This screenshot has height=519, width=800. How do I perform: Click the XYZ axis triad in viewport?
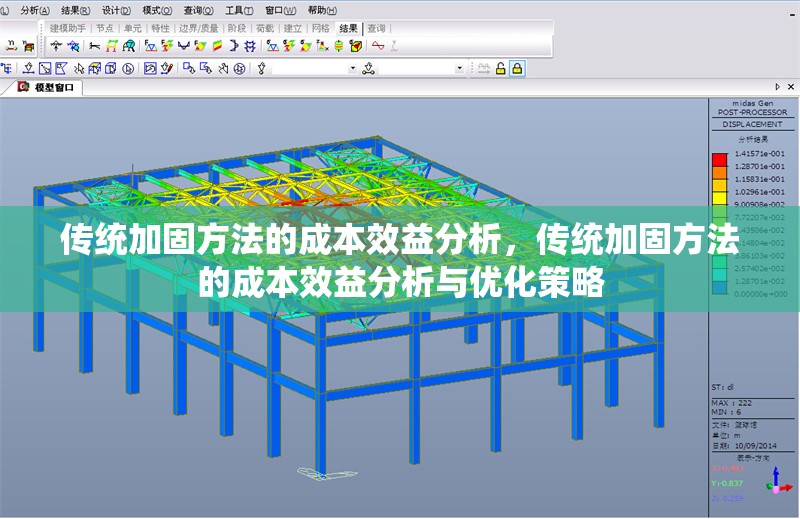tap(776, 482)
